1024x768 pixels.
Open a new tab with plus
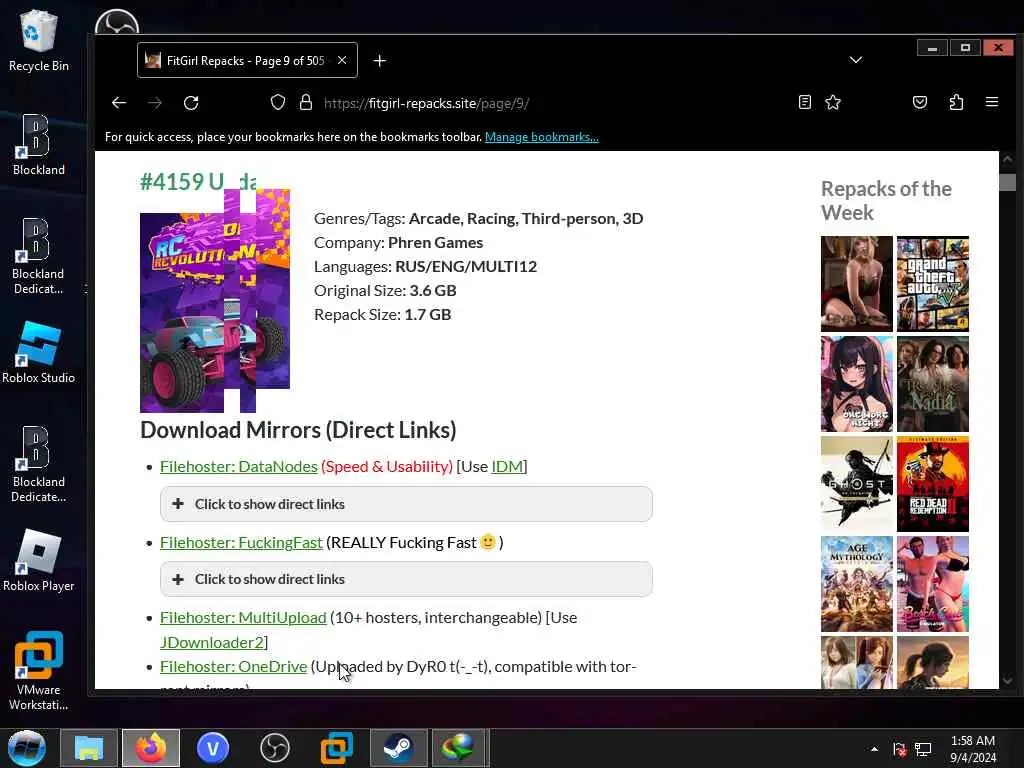379,61
